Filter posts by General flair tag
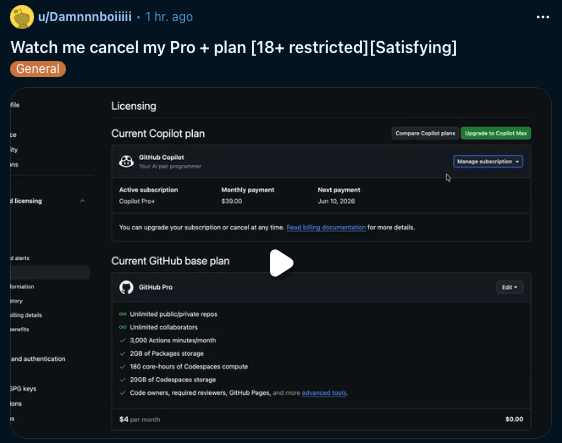562x443 pixels. pyautogui.click(x=38, y=69)
